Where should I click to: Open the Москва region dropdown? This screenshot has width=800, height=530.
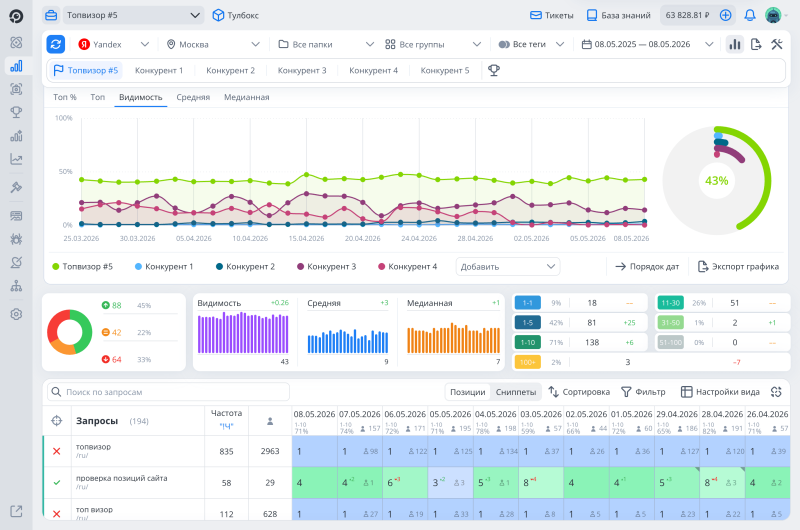click(x=213, y=44)
